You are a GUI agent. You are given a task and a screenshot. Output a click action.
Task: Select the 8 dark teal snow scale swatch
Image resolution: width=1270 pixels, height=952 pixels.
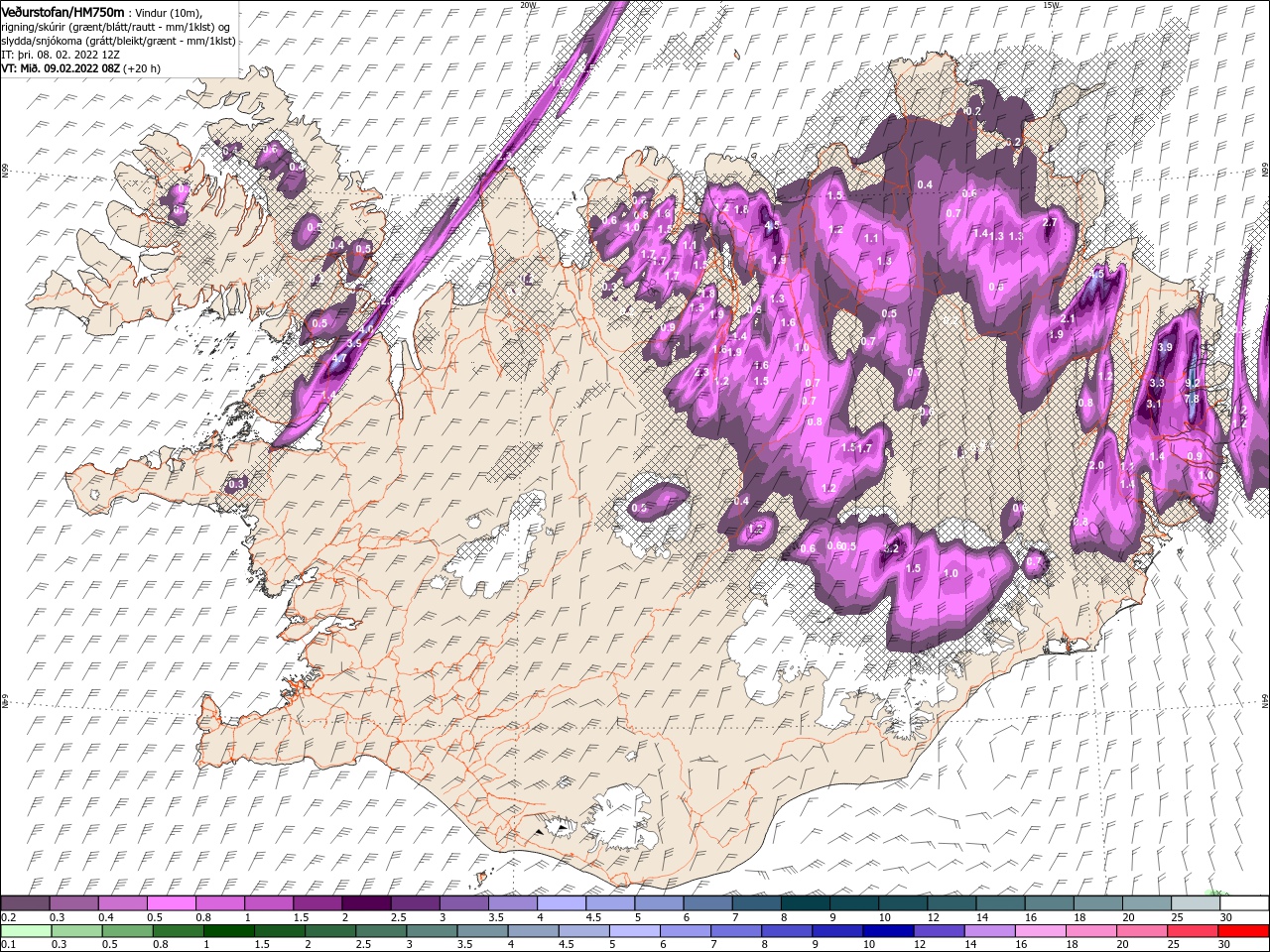pos(804,901)
